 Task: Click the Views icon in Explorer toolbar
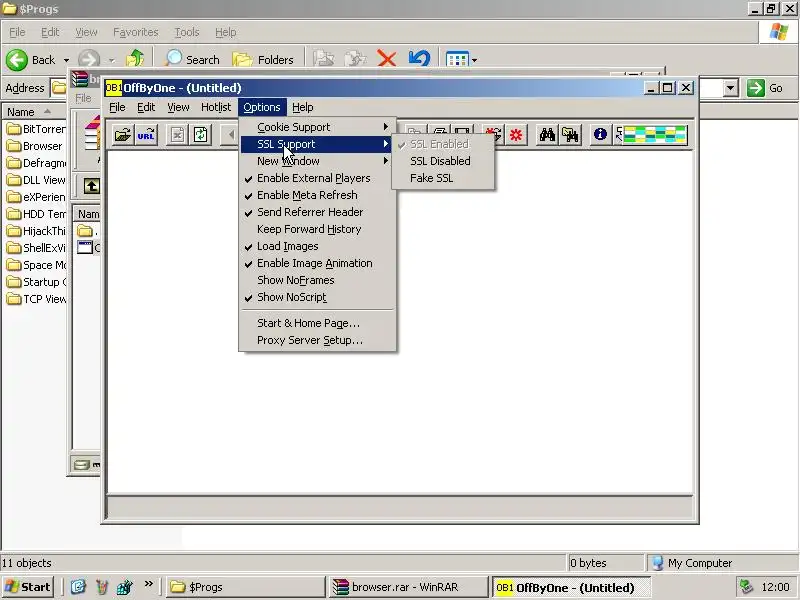[457, 59]
